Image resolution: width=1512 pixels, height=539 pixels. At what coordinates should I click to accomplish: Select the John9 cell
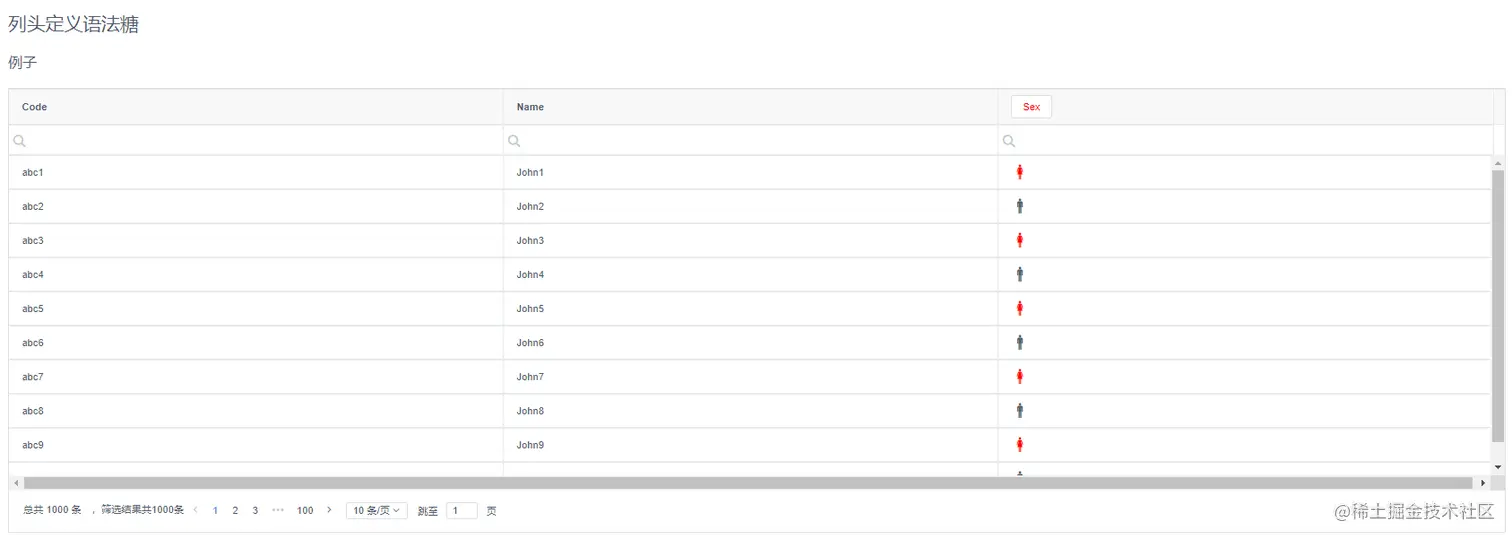(x=751, y=444)
